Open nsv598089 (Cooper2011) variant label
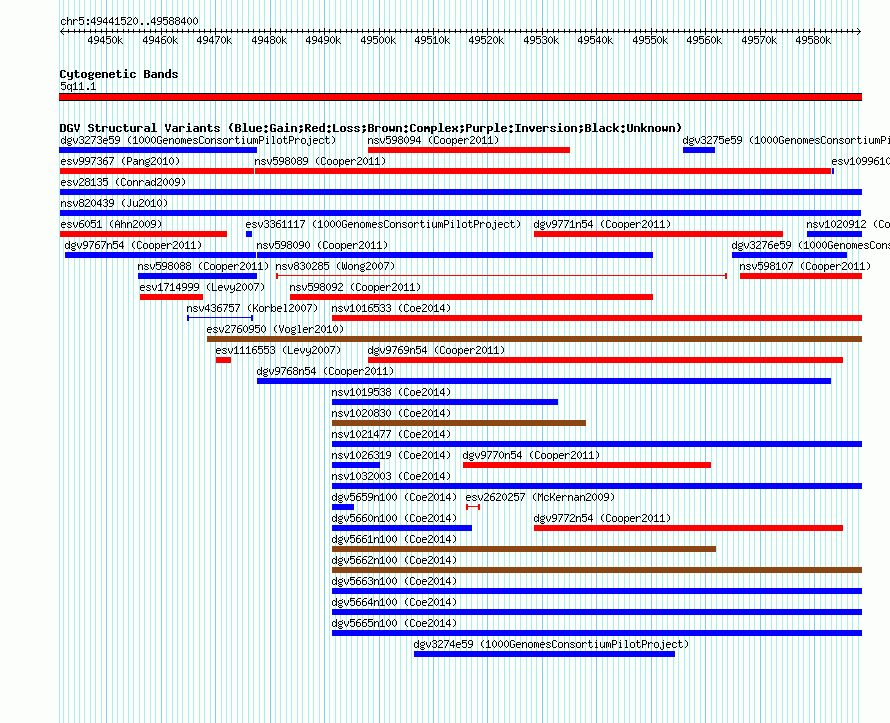 point(320,161)
